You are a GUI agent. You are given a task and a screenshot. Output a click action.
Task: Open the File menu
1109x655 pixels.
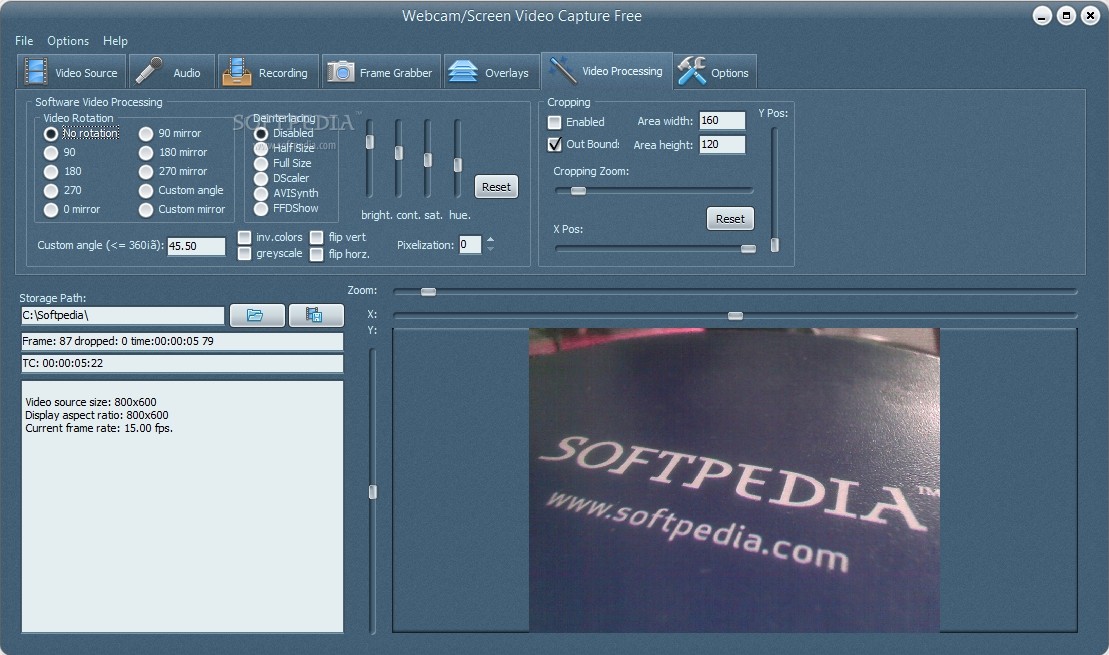point(24,40)
